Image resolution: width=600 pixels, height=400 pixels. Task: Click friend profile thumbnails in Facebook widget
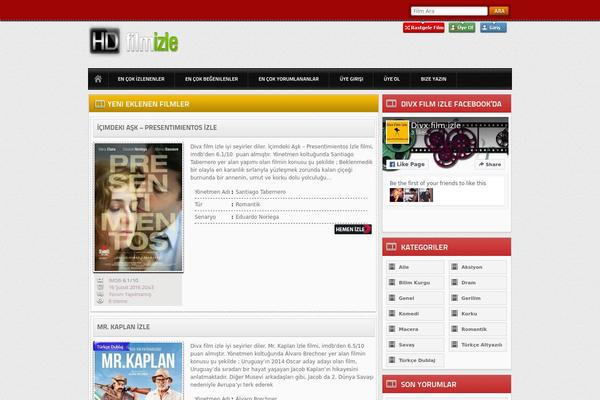click(x=411, y=195)
